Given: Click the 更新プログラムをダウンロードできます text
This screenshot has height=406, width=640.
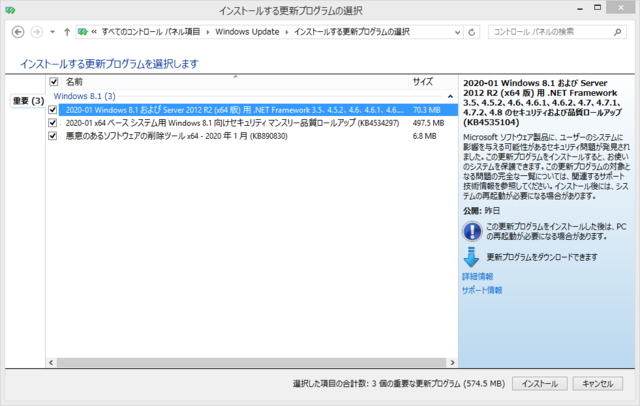Looking at the screenshot, I should [542, 257].
